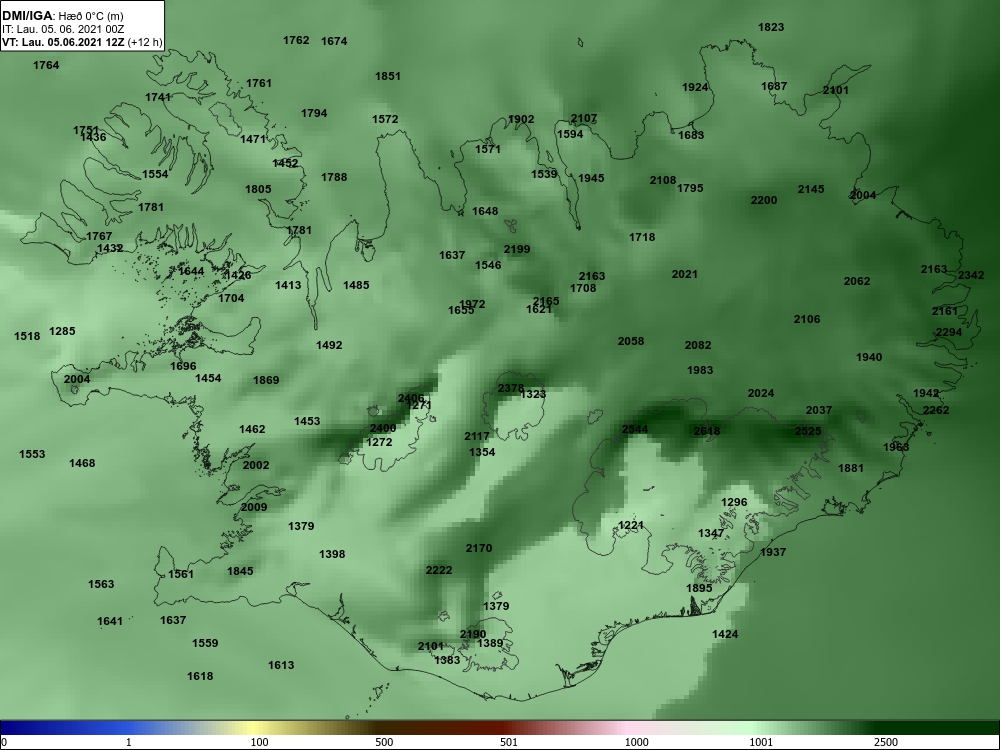
Task: Click the 'VT: Lau. 05.06.2021 12Z' valid time line
Action: click(63, 43)
